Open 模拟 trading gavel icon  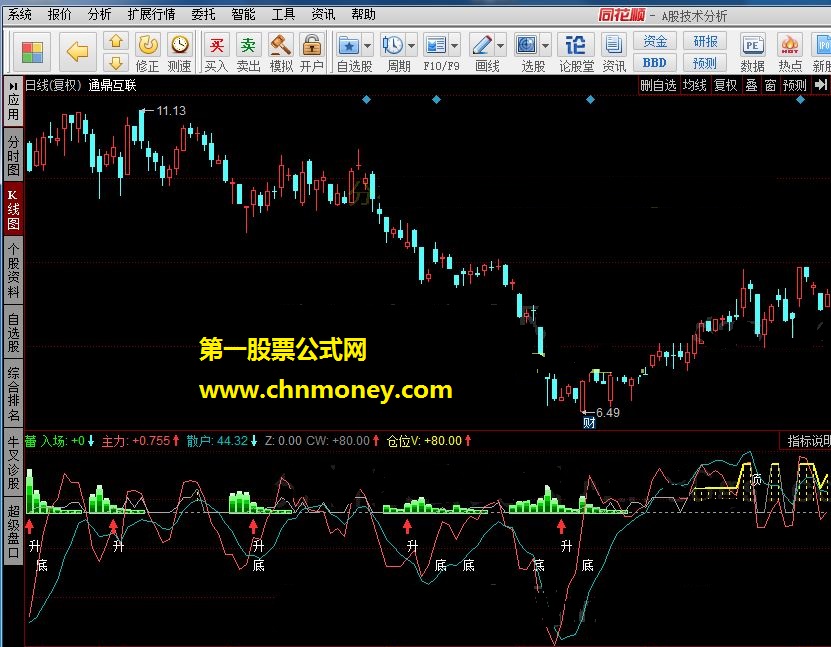(x=280, y=52)
